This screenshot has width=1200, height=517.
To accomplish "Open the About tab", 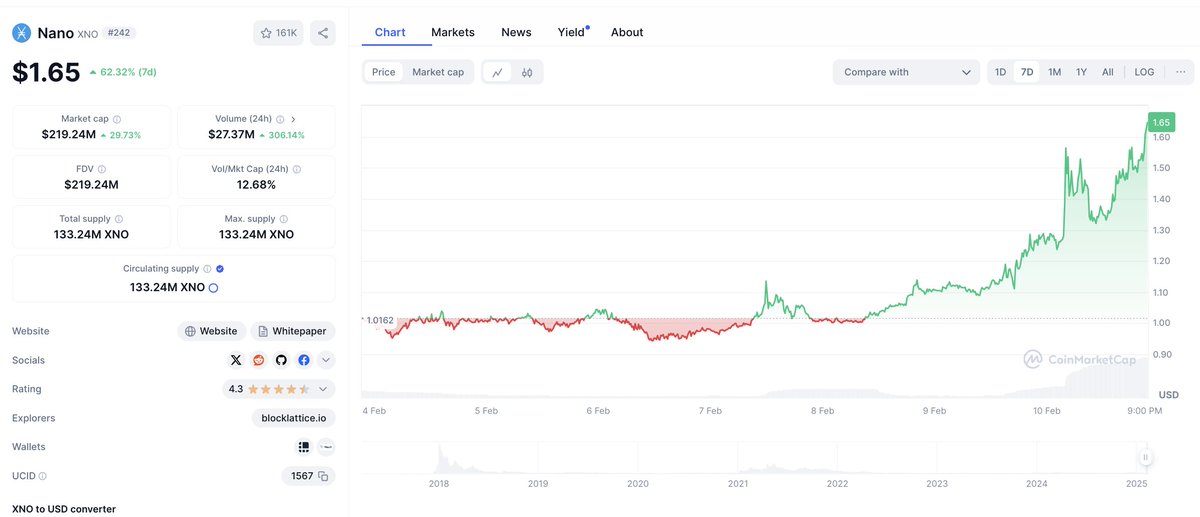I will pos(627,32).
